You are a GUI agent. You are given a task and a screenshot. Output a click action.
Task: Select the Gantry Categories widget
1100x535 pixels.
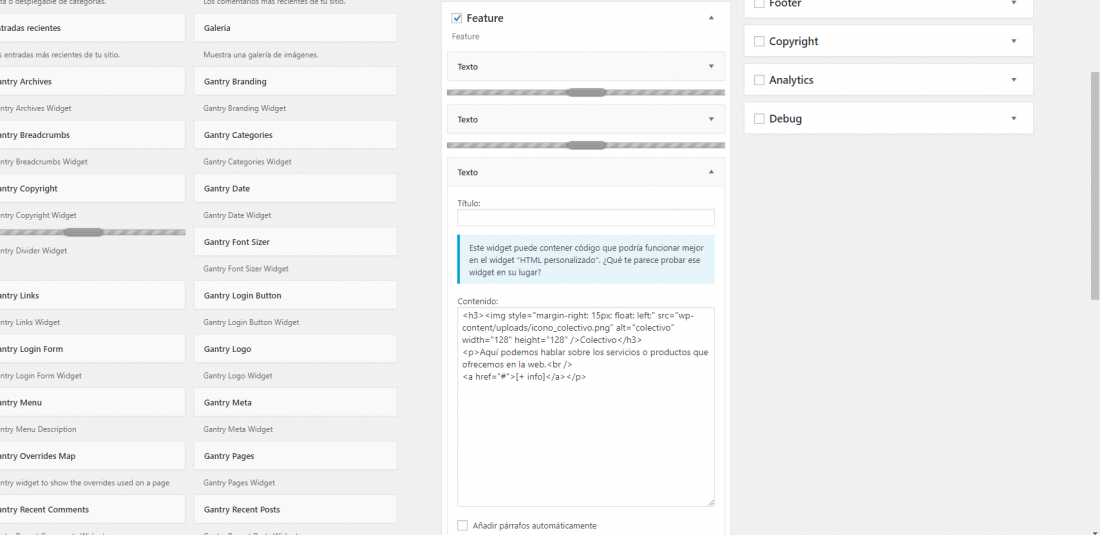[295, 135]
